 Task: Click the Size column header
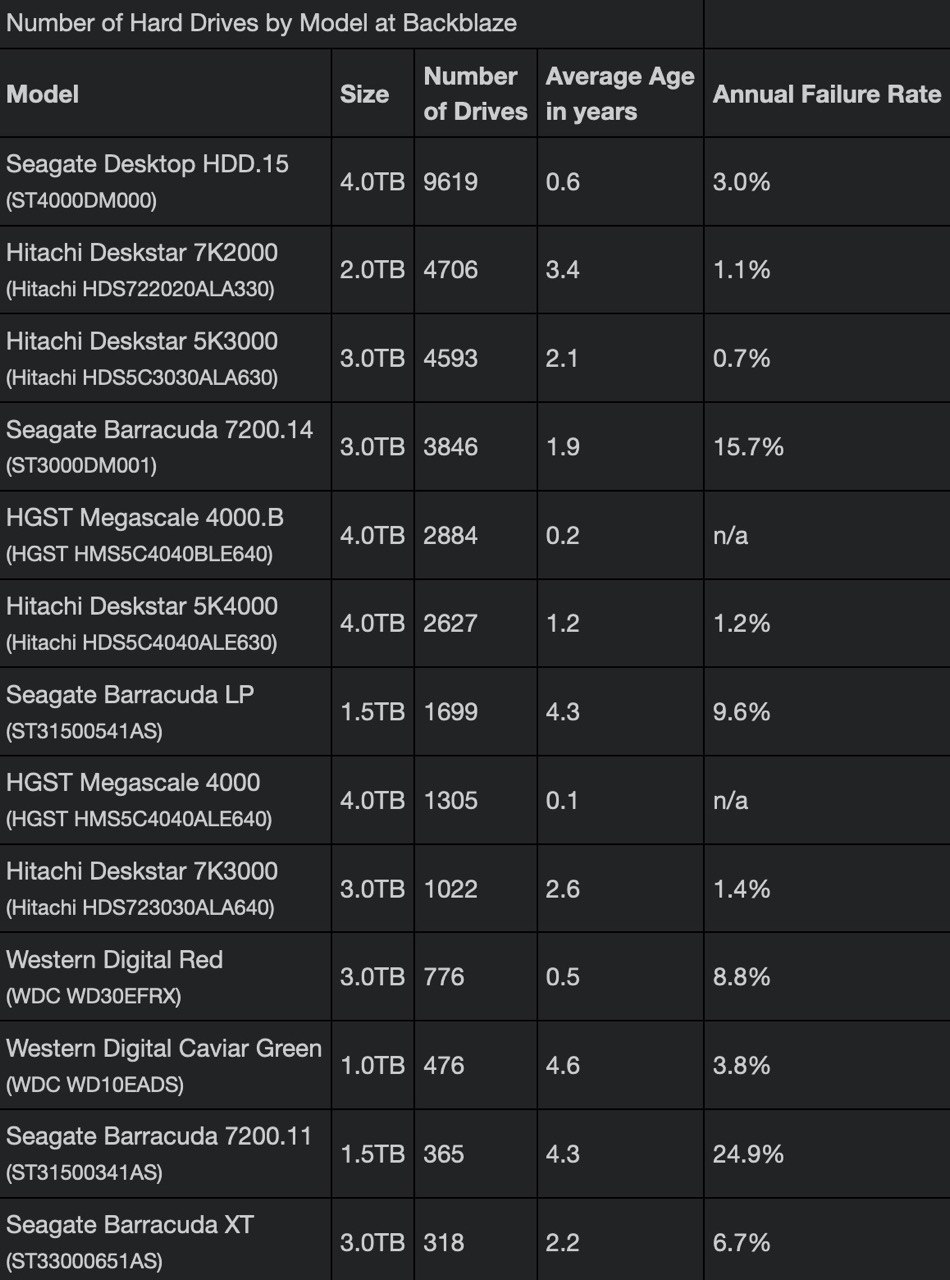pos(364,95)
